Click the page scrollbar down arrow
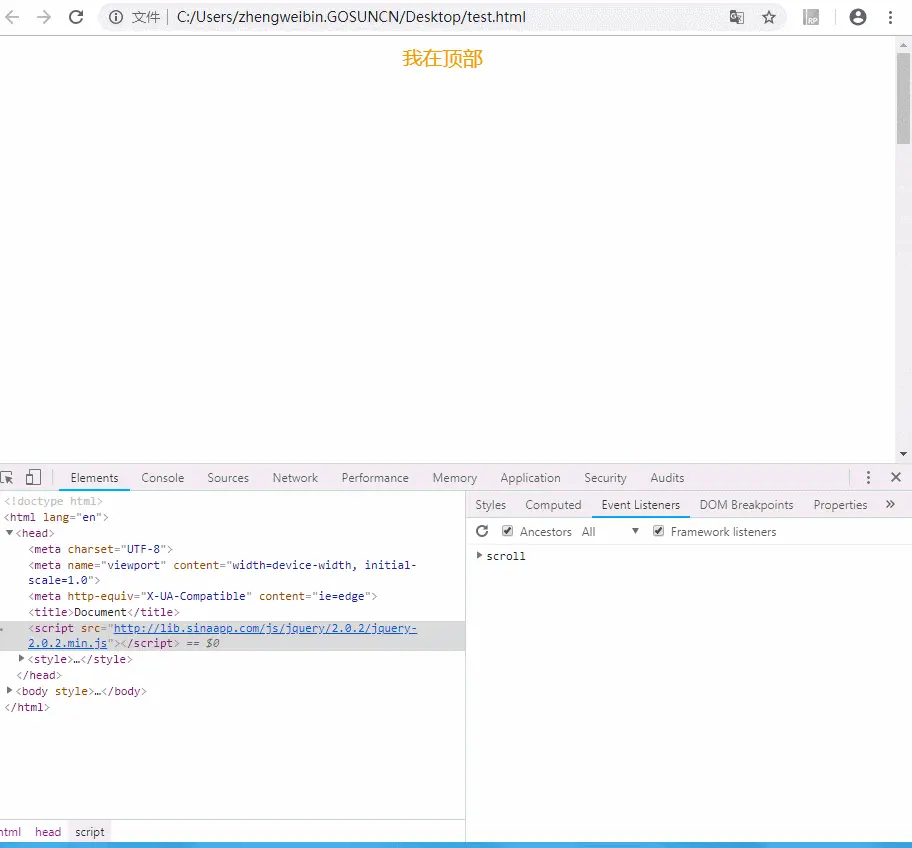 pos(903,454)
